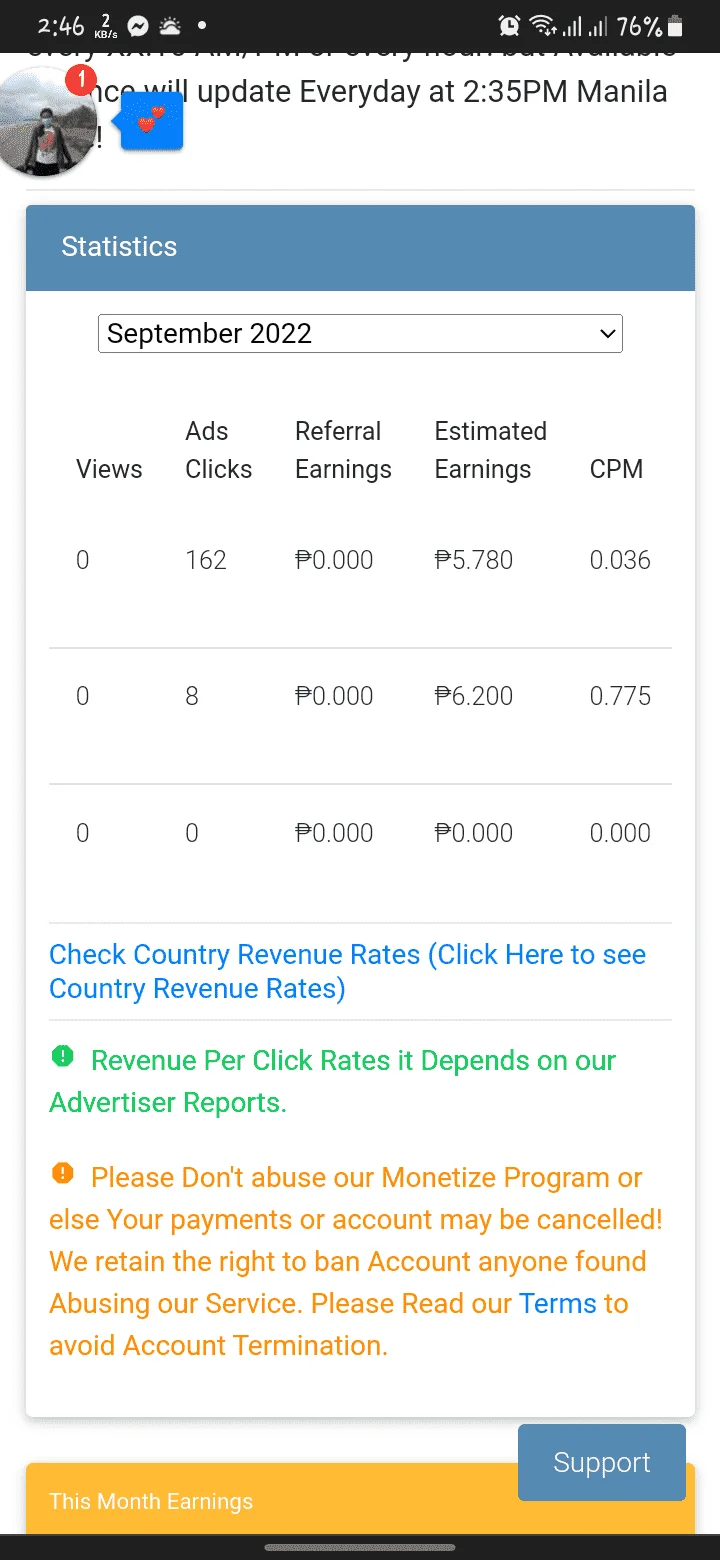This screenshot has height=1560, width=720.
Task: Tap the Support button
Action: (x=602, y=1462)
